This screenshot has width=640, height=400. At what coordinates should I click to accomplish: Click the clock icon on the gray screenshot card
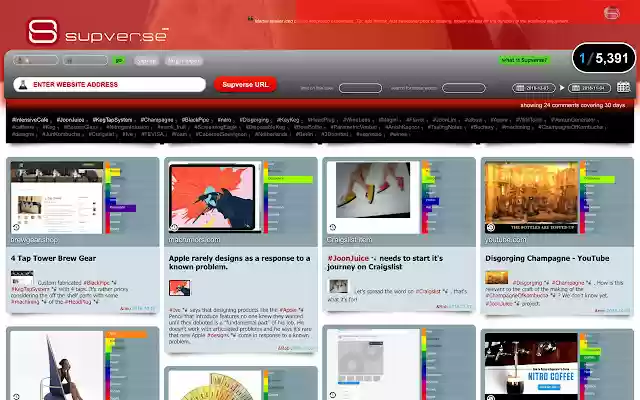333,395
